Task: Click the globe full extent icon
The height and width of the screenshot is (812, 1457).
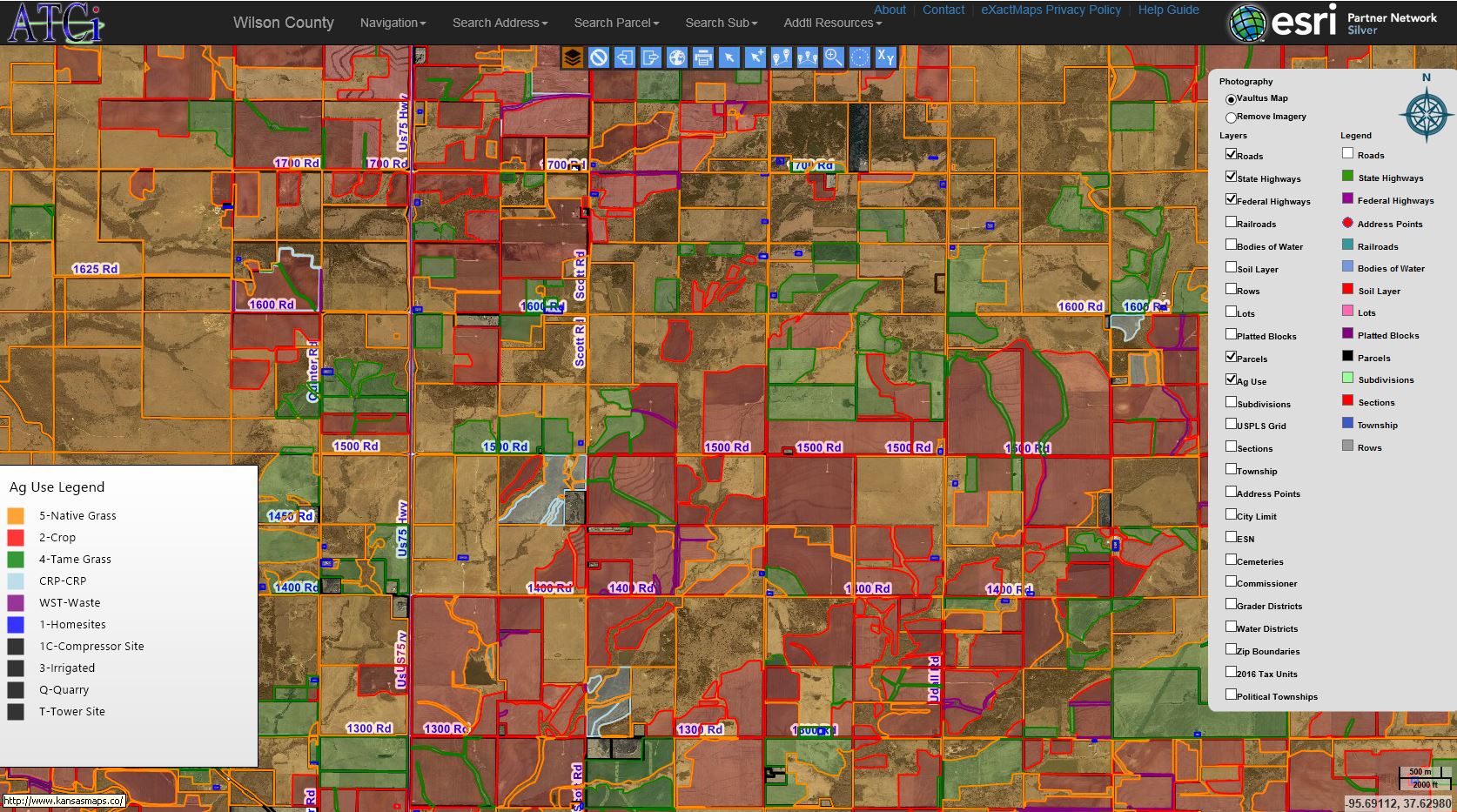Action: [x=676, y=57]
